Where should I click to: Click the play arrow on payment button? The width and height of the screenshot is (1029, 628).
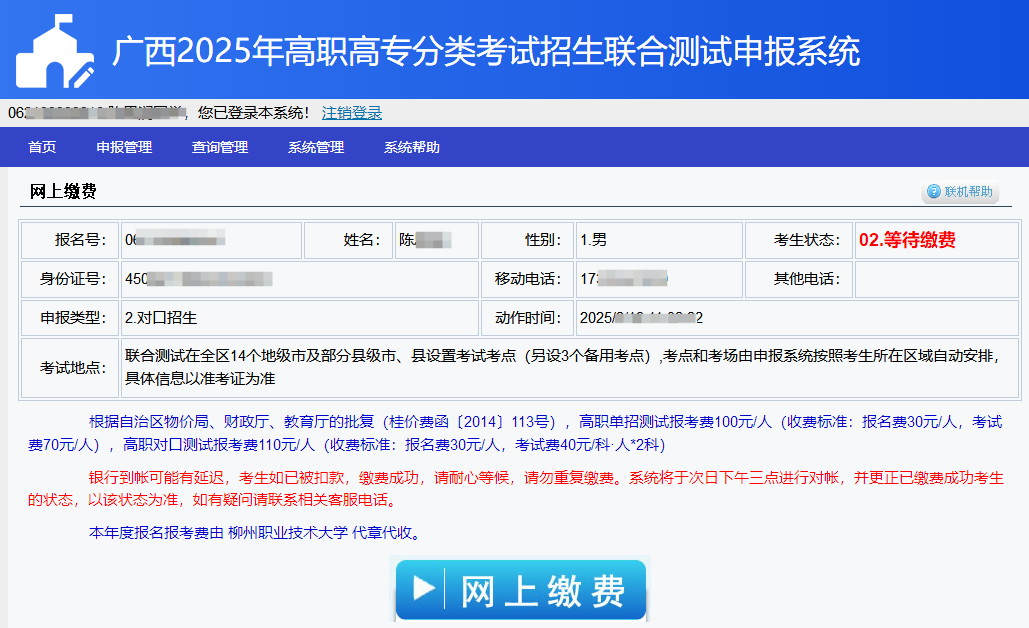(424, 589)
